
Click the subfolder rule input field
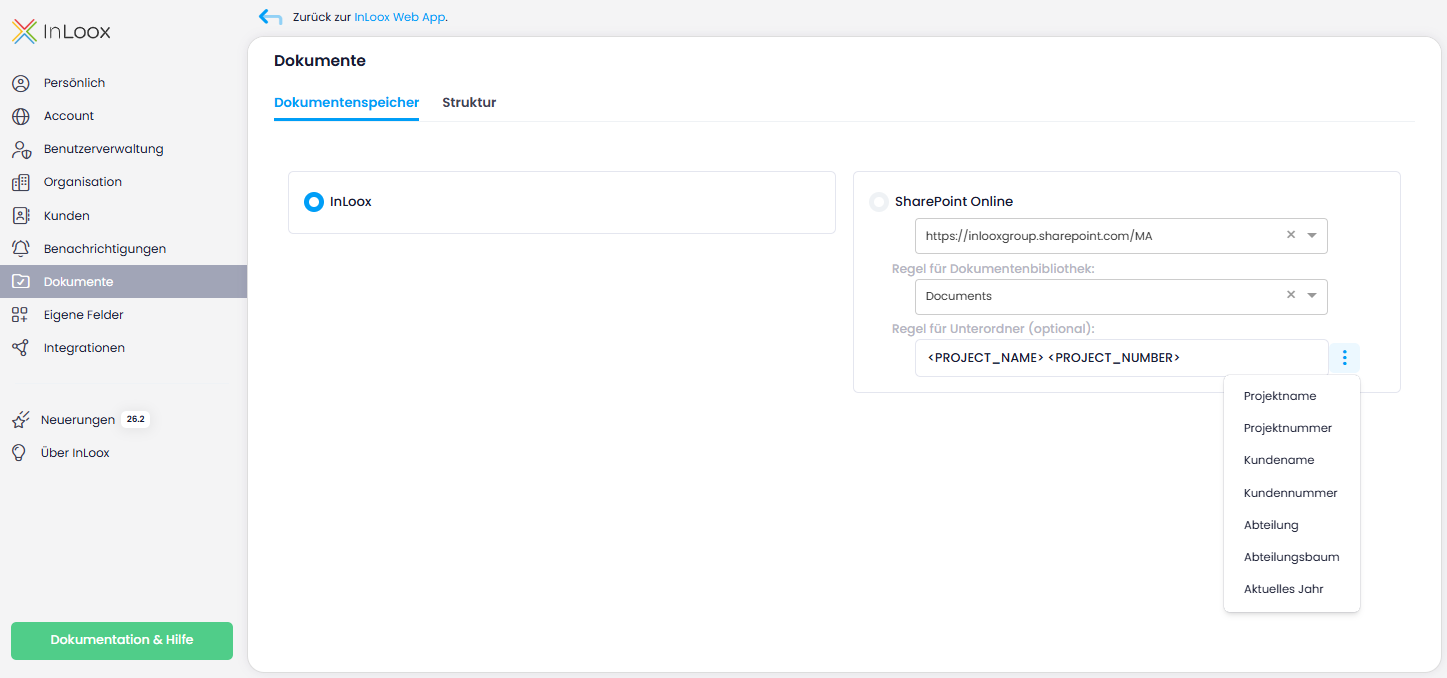point(1121,358)
